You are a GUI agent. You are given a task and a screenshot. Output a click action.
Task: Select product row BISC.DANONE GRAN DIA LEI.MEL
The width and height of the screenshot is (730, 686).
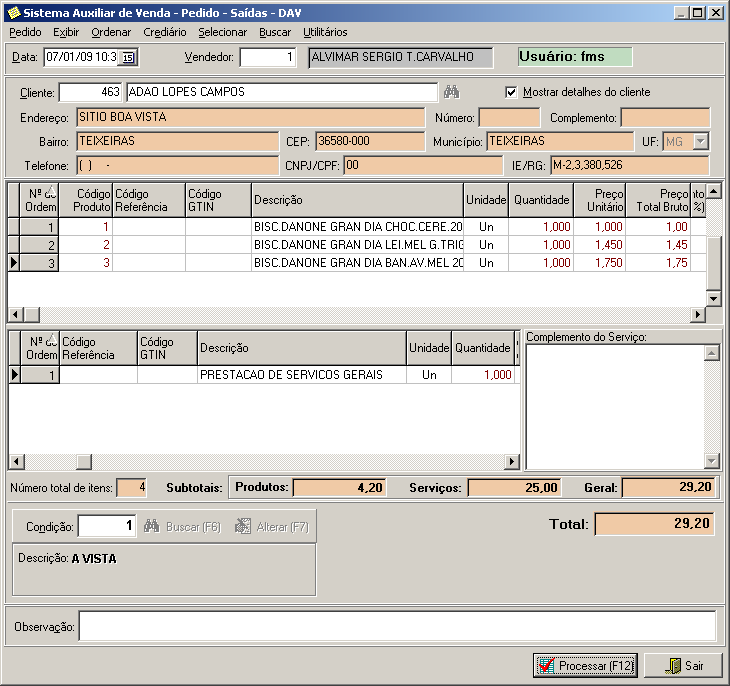tap(358, 245)
